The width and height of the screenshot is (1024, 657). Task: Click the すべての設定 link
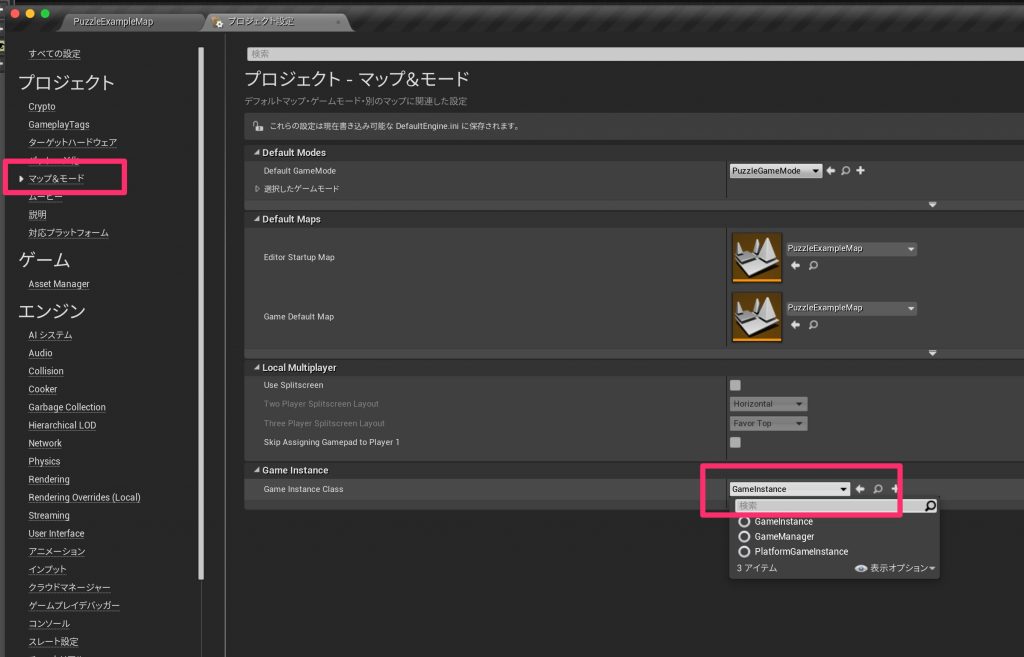coord(55,53)
